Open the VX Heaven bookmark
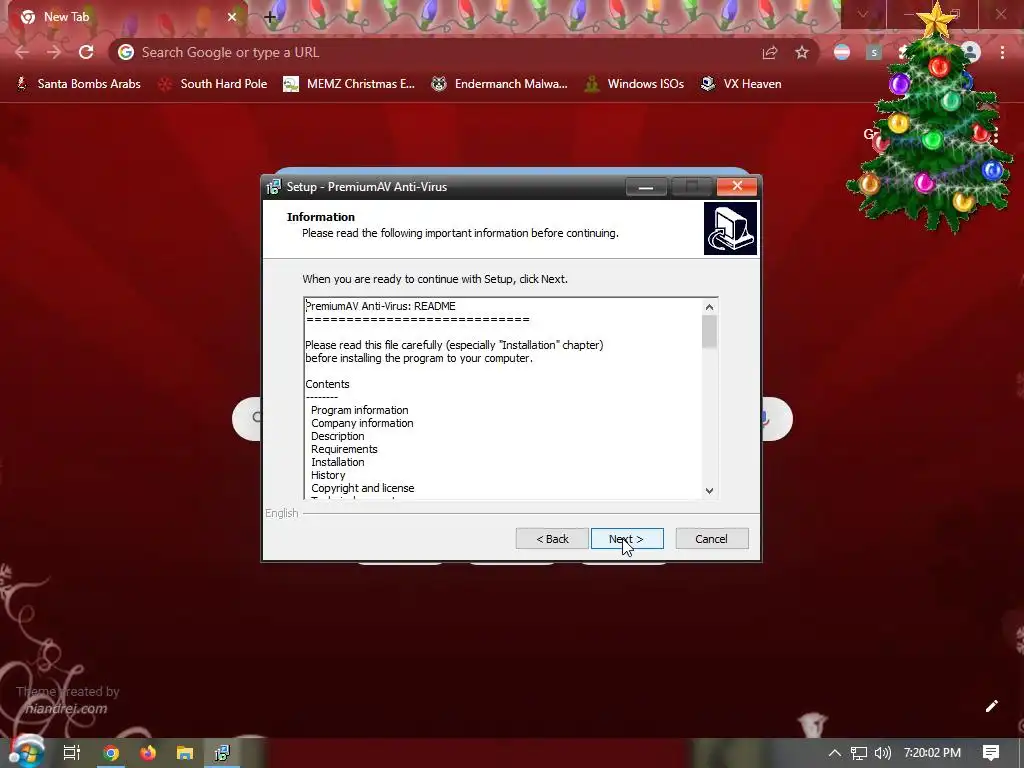1024x768 pixels. point(741,84)
